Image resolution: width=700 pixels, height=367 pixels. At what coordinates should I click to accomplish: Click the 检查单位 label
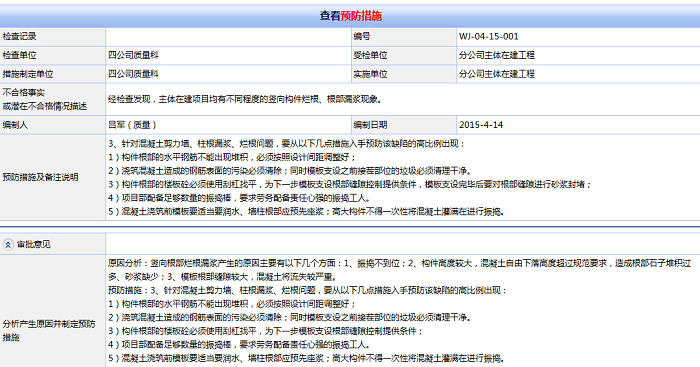tap(20, 55)
